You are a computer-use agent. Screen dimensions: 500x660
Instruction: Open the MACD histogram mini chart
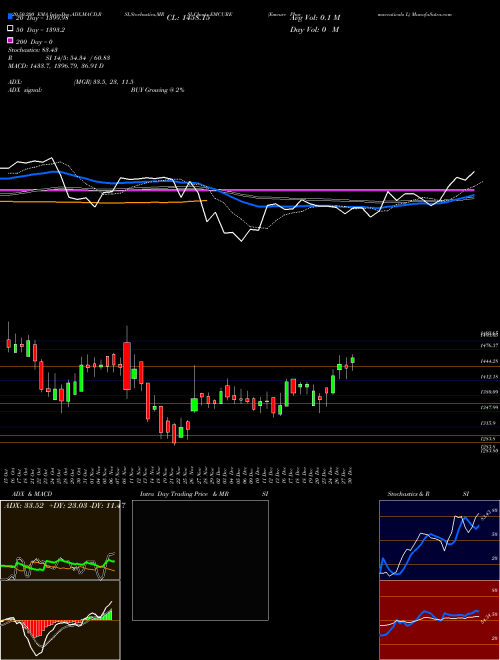pos(60,620)
